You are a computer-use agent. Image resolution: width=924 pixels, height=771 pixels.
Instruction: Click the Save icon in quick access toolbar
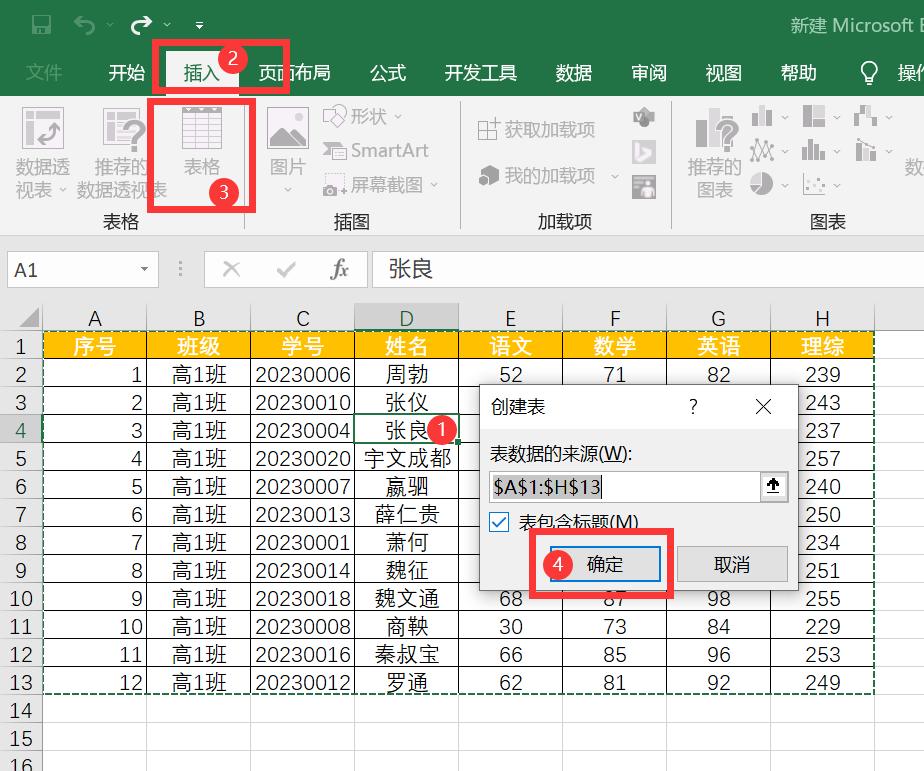(41, 25)
